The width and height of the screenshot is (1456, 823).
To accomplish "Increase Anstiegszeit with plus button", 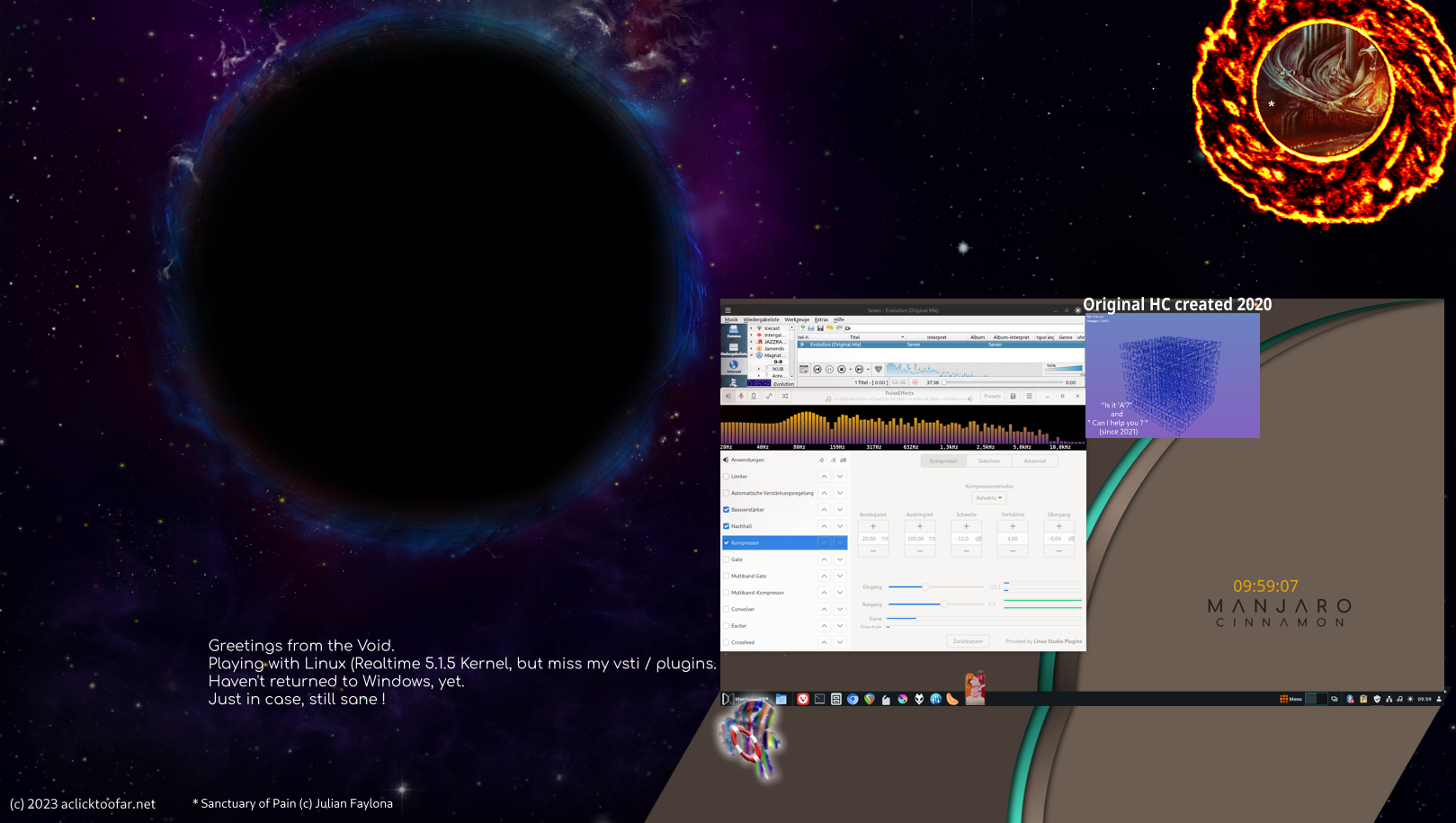I will click(x=873, y=526).
